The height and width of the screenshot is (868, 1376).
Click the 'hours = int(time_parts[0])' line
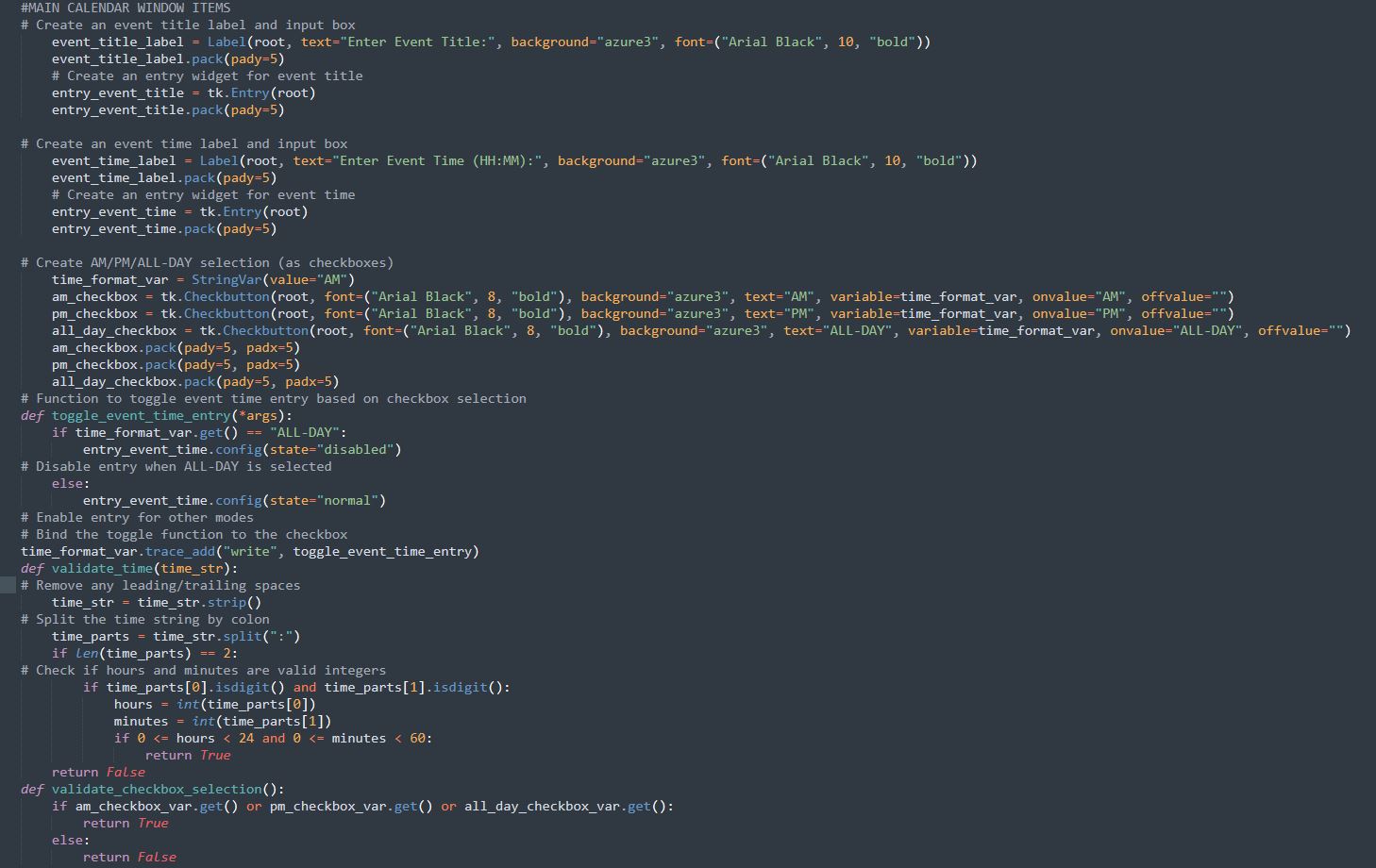pos(215,704)
